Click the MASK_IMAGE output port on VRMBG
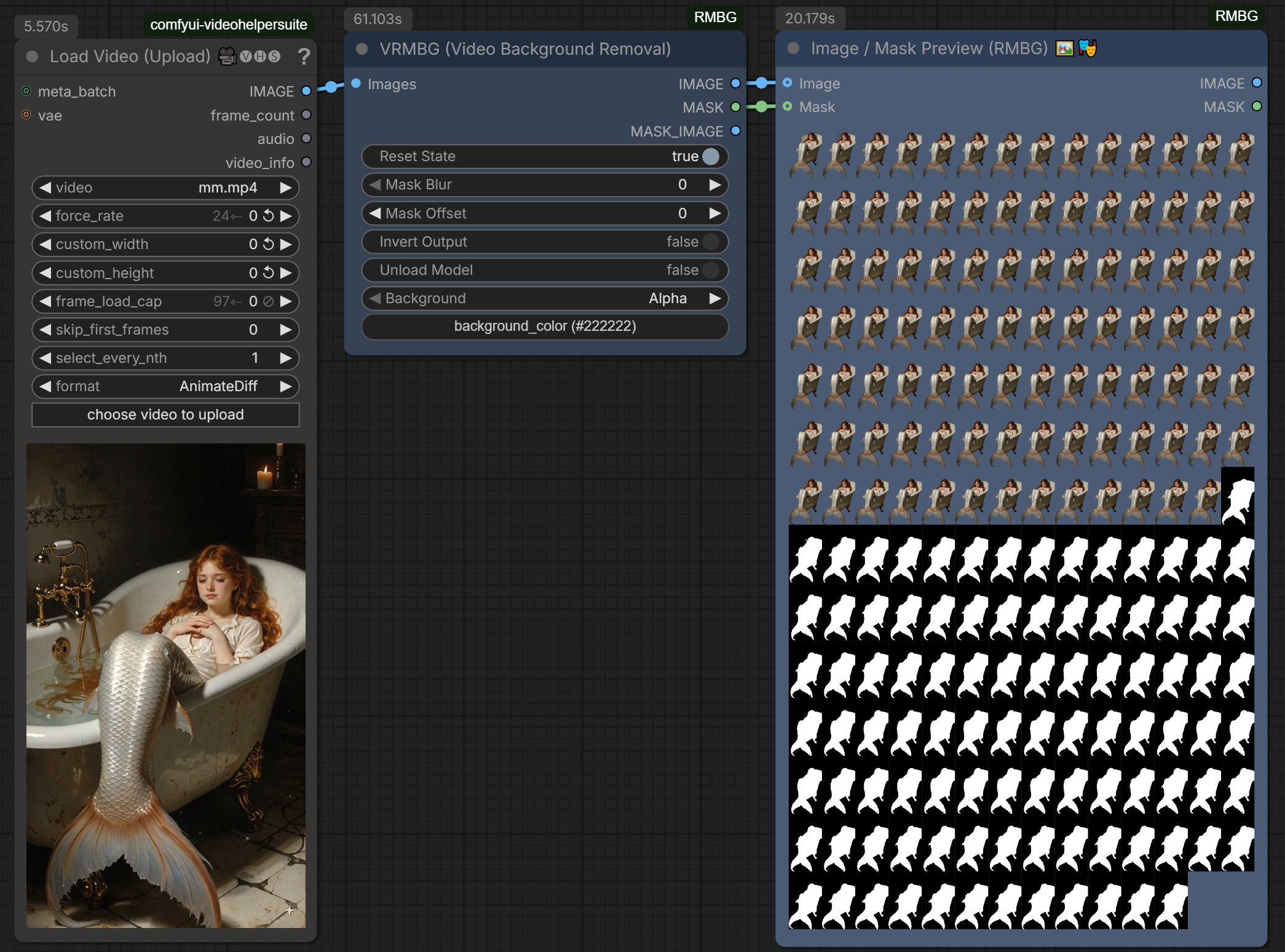This screenshot has width=1285, height=952. pos(735,131)
